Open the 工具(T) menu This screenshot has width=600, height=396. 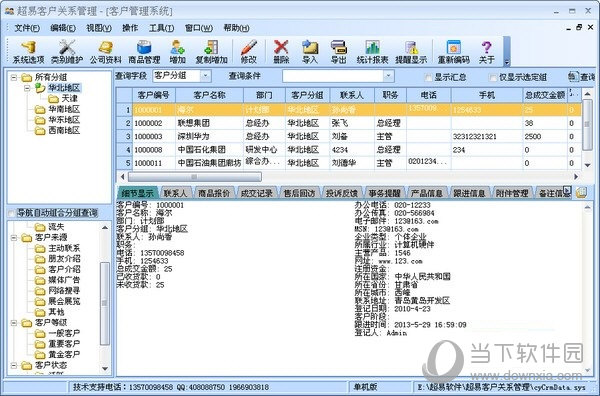[161, 28]
